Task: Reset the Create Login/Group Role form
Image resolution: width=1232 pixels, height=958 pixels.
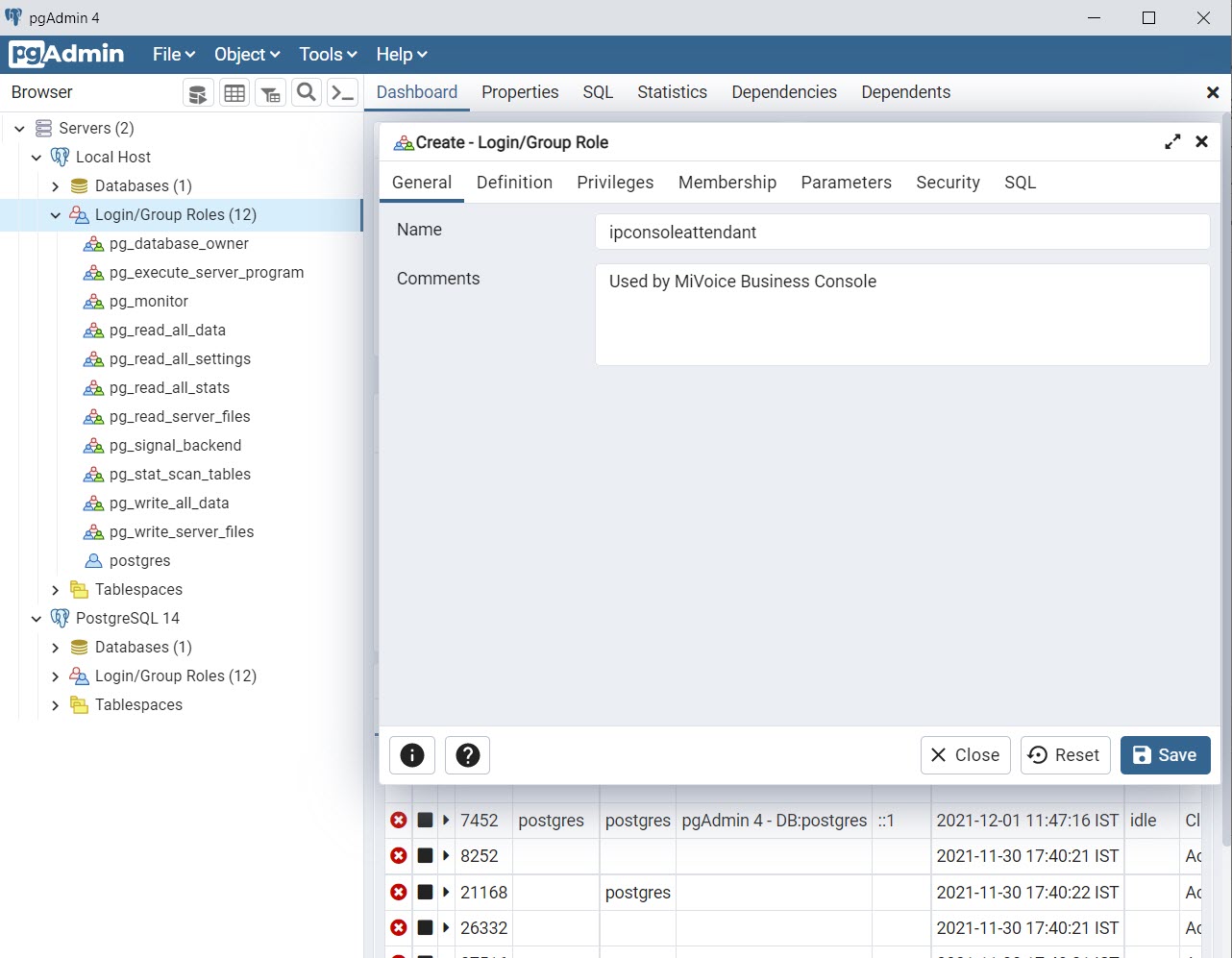Action: click(1065, 755)
